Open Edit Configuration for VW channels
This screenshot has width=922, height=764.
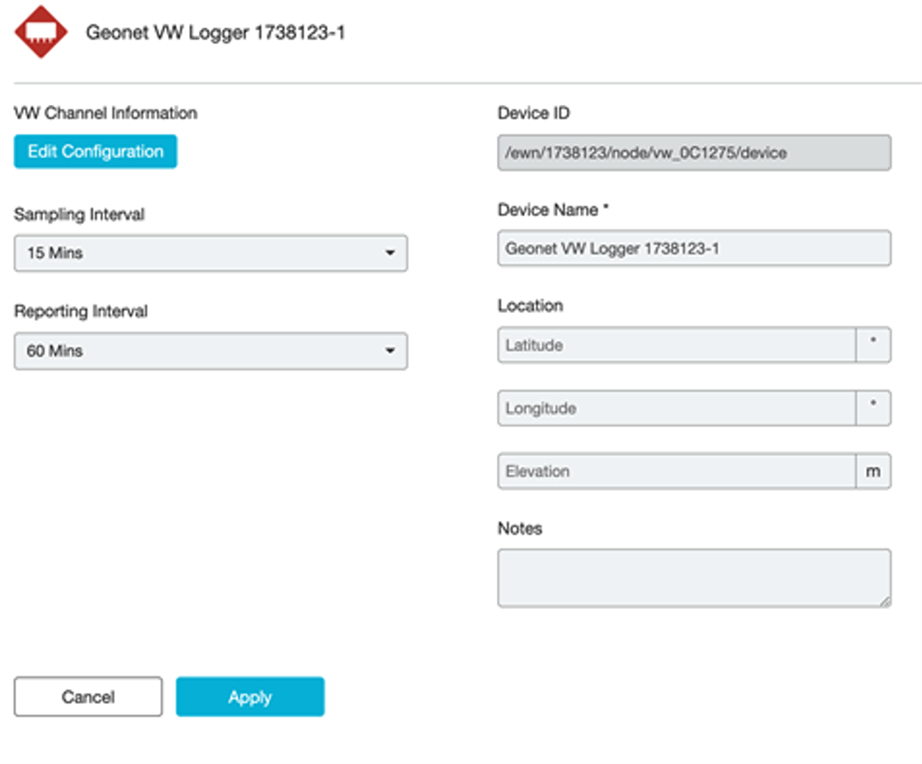point(95,152)
